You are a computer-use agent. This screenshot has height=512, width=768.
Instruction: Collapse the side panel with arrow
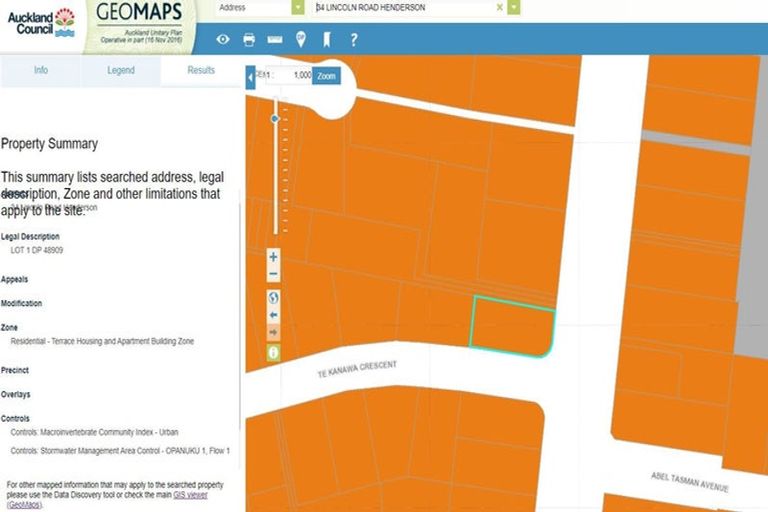(250, 76)
